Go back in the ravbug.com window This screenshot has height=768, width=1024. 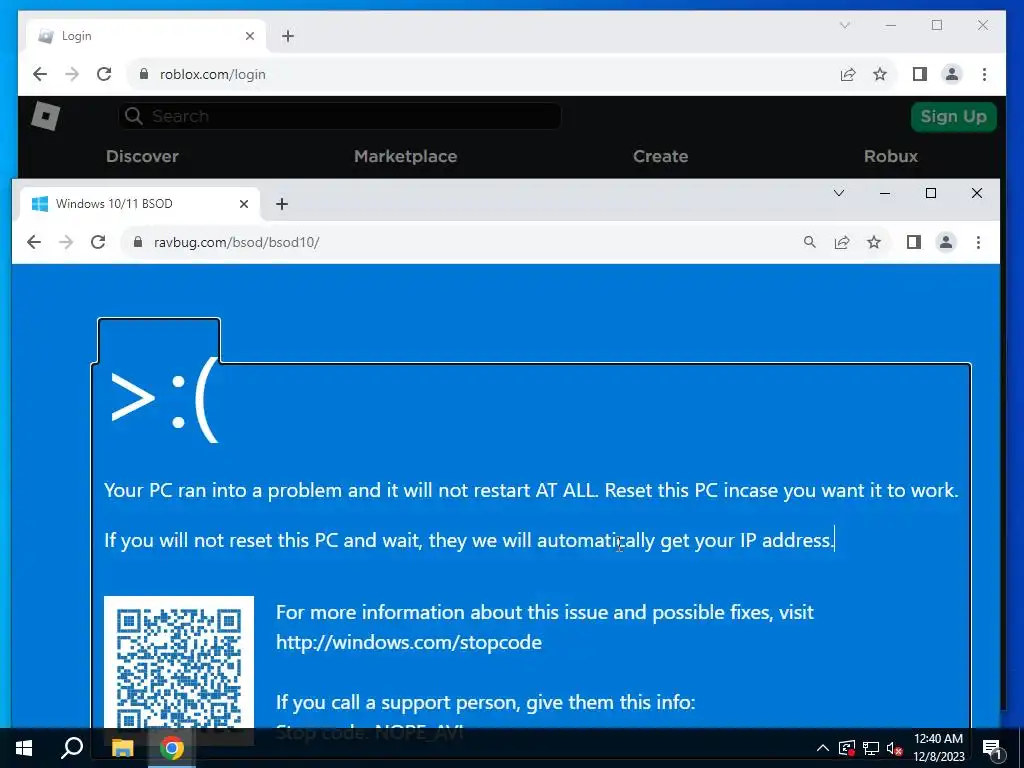pyautogui.click(x=34, y=242)
